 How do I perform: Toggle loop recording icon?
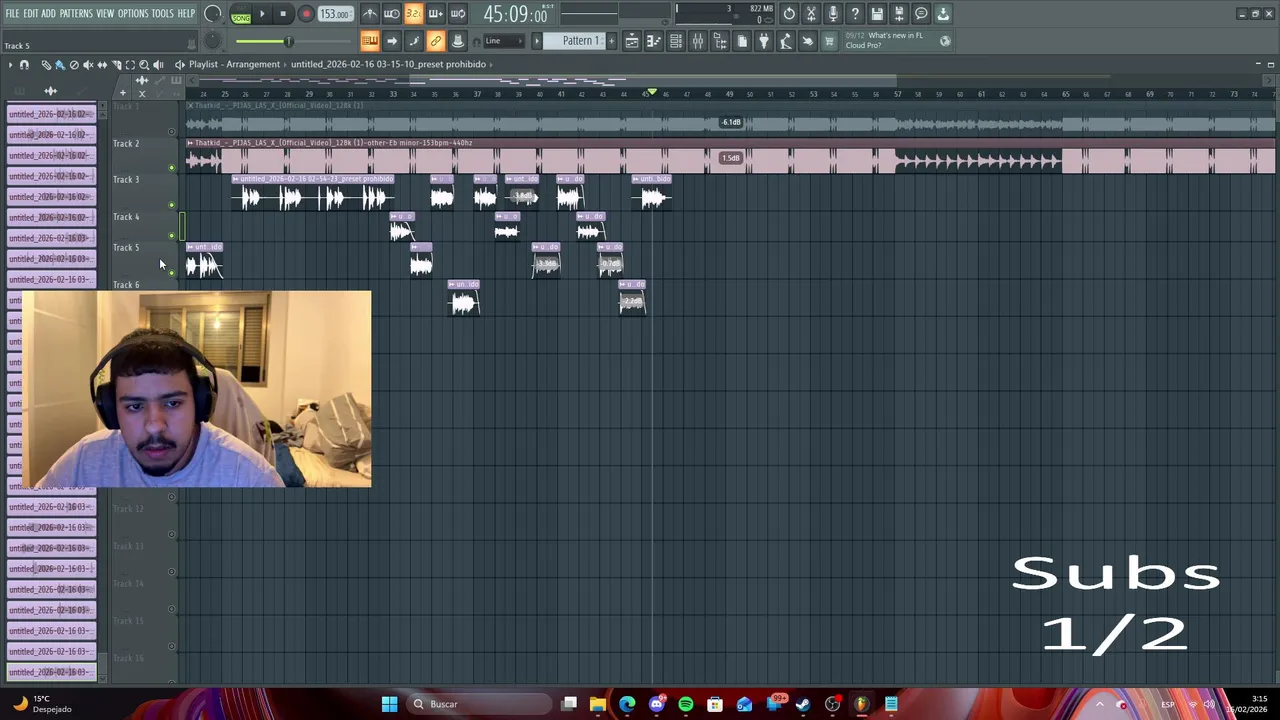(x=458, y=14)
